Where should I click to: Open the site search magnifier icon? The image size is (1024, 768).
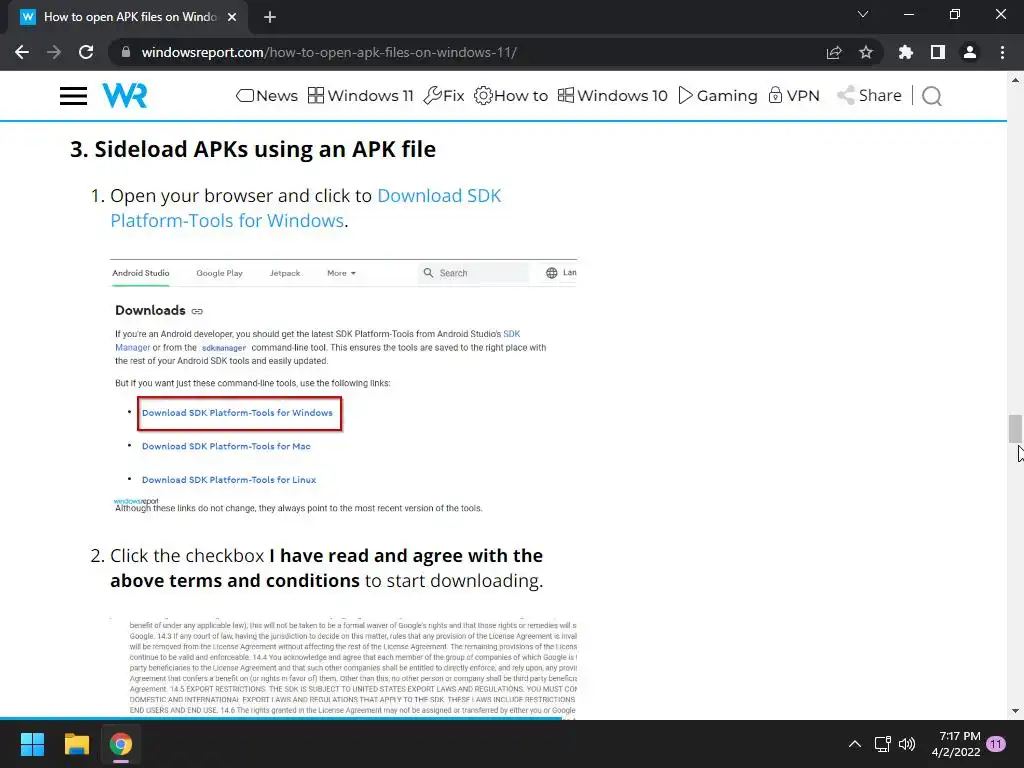(932, 96)
